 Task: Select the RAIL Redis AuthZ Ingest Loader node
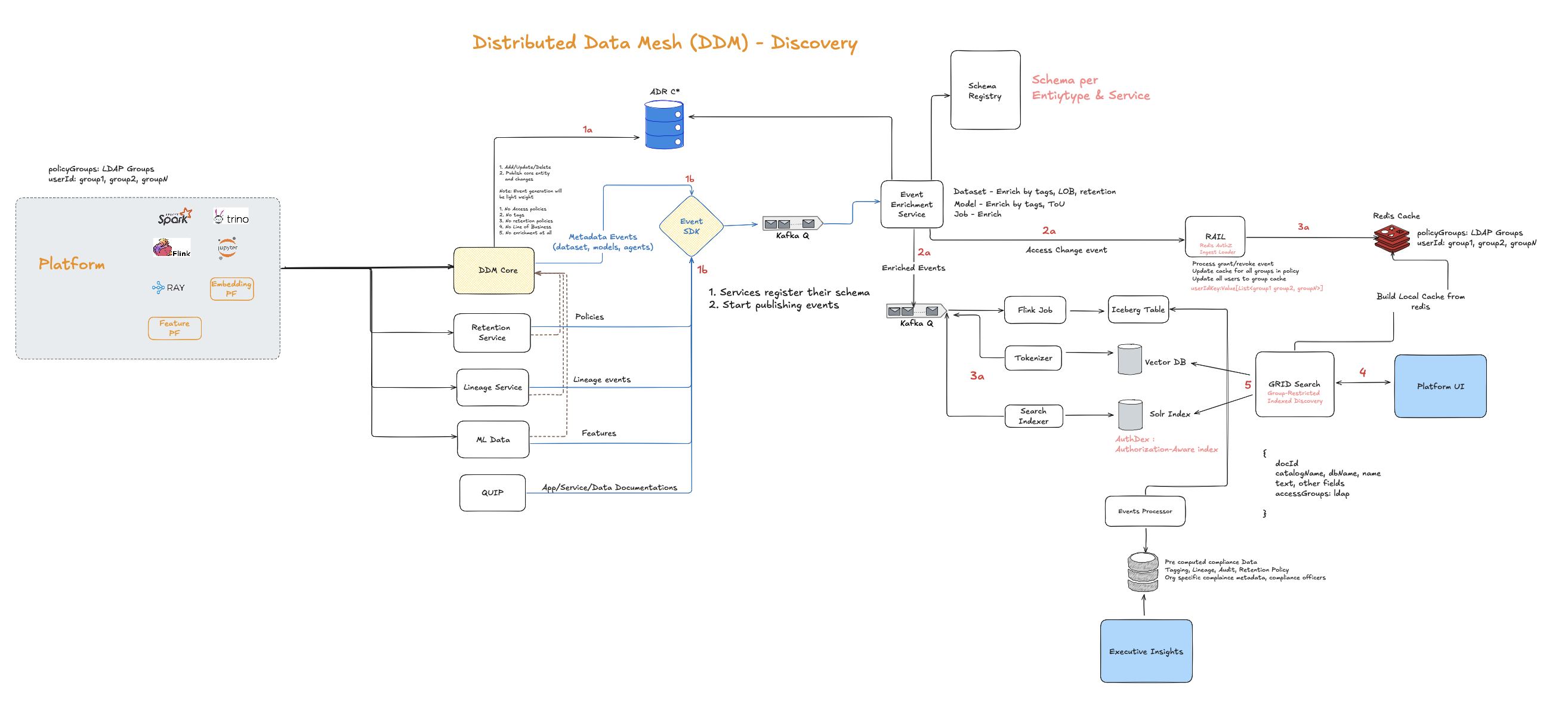[x=1214, y=238]
